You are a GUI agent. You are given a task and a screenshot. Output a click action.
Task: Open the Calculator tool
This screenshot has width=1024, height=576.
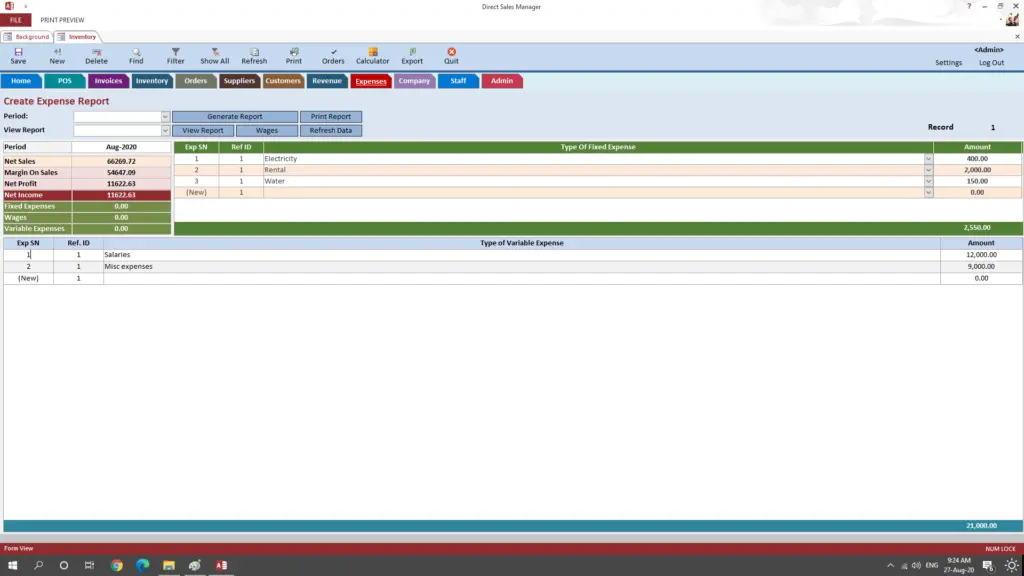(x=372, y=54)
